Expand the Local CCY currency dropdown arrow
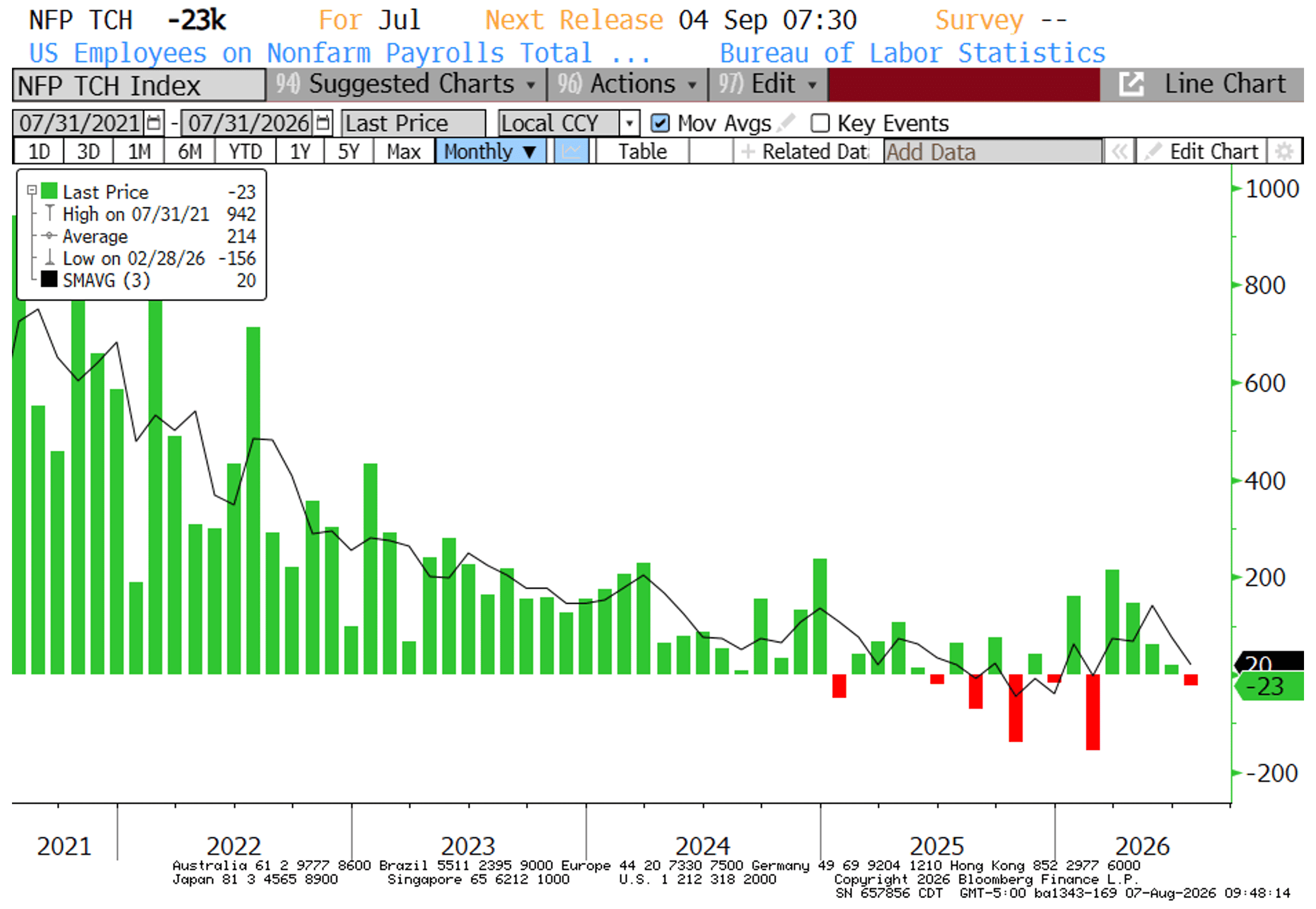 [x=629, y=123]
